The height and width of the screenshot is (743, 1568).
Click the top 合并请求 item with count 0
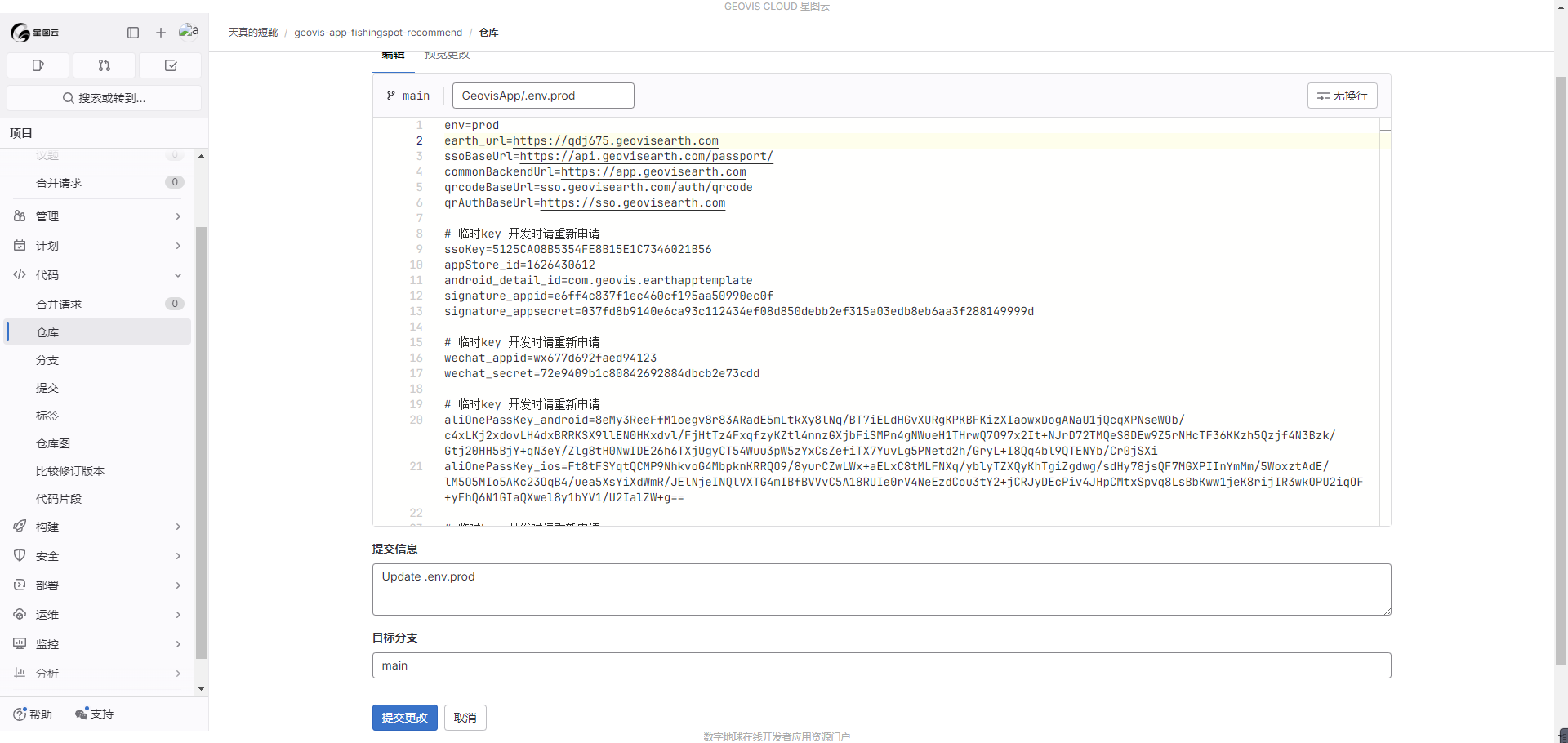[98, 183]
